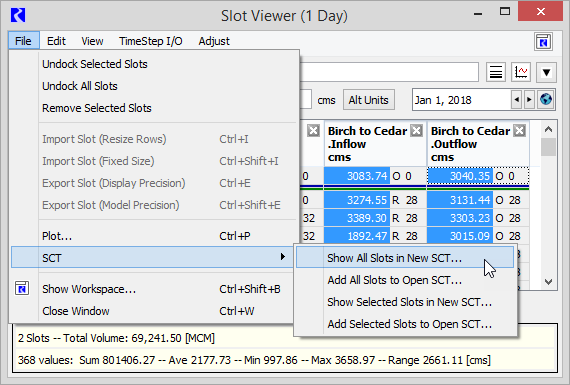This screenshot has height=385, width=570.
Task: Select Add Selected Slots to Open SCT
Action: (x=409, y=324)
